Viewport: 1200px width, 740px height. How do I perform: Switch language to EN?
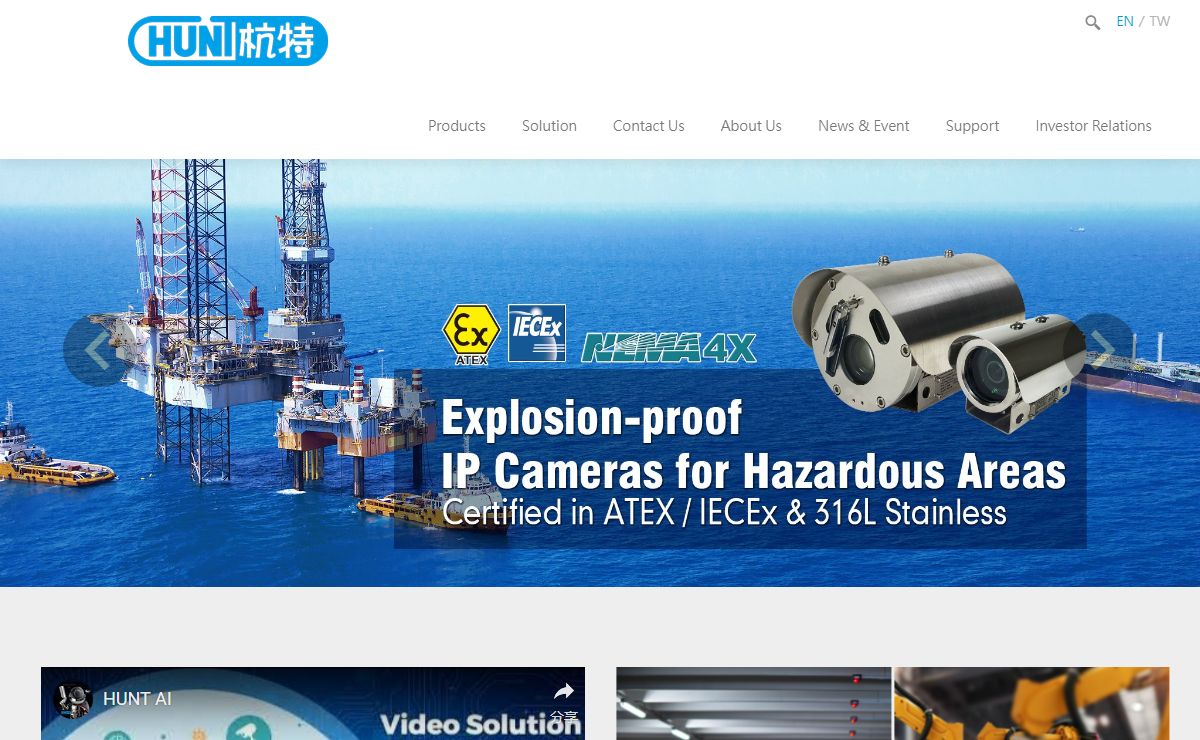coord(1125,21)
